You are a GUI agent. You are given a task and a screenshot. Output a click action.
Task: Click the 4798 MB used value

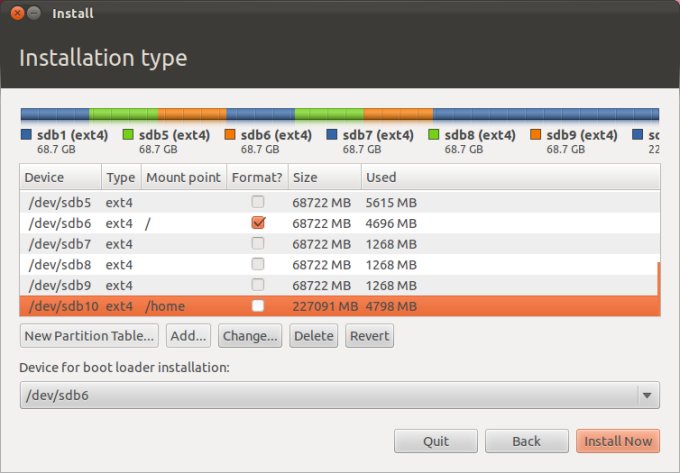pyautogui.click(x=391, y=306)
